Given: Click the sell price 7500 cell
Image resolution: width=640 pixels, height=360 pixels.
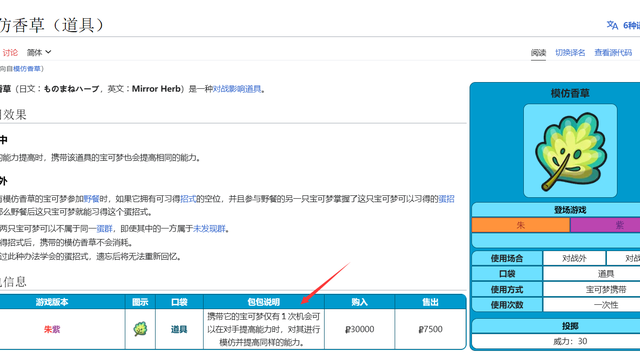Looking at the screenshot, I should [x=430, y=329].
